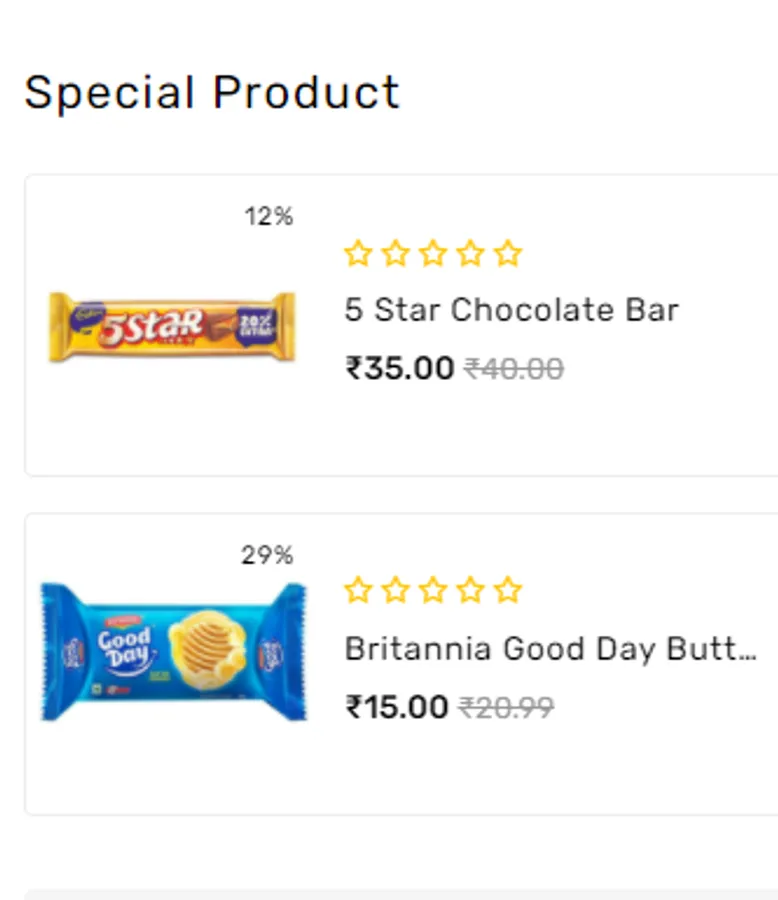778x900 pixels.
Task: Click the ₹15.00 sale price
Action: point(397,707)
